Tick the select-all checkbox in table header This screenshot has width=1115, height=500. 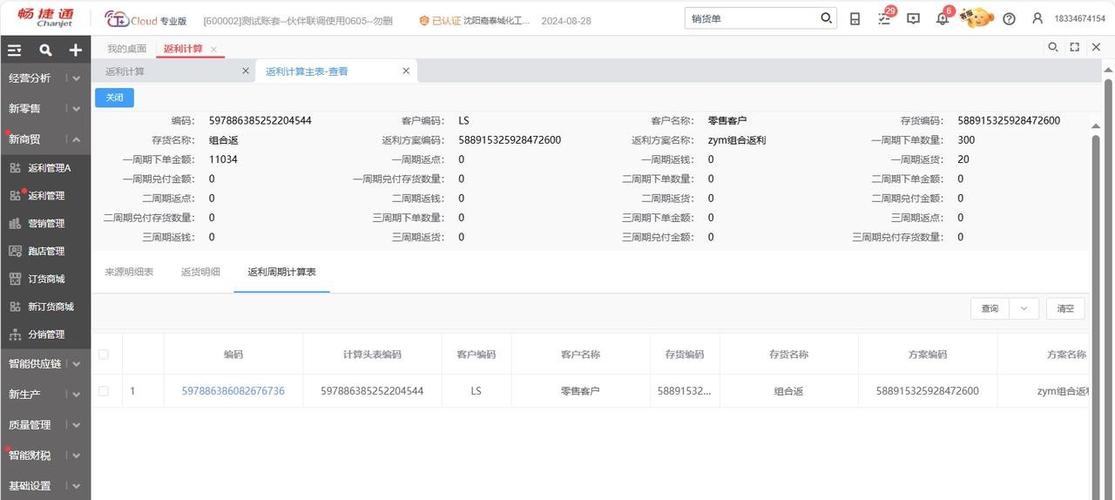coord(104,354)
